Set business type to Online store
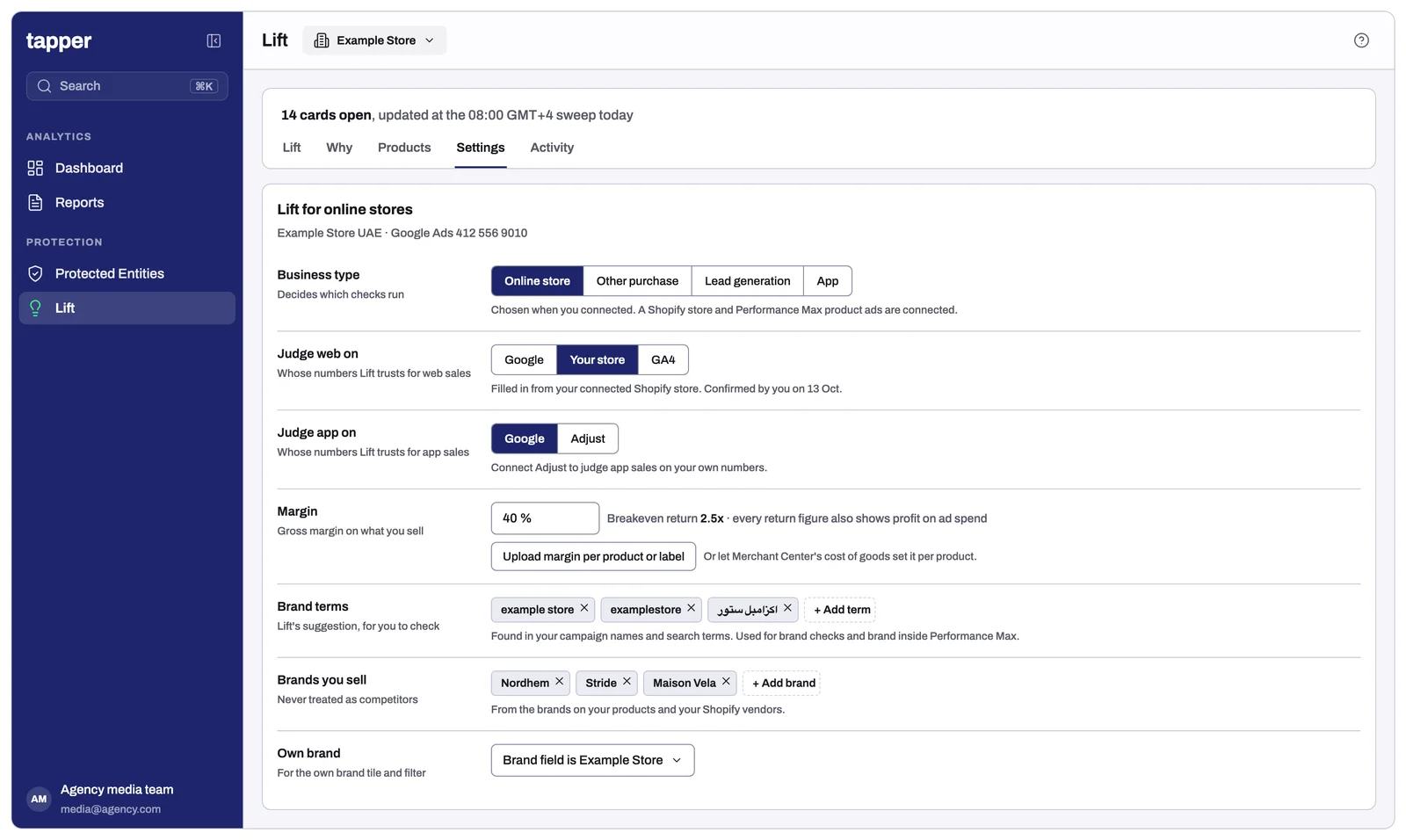The width and height of the screenshot is (1406, 840). 537,281
